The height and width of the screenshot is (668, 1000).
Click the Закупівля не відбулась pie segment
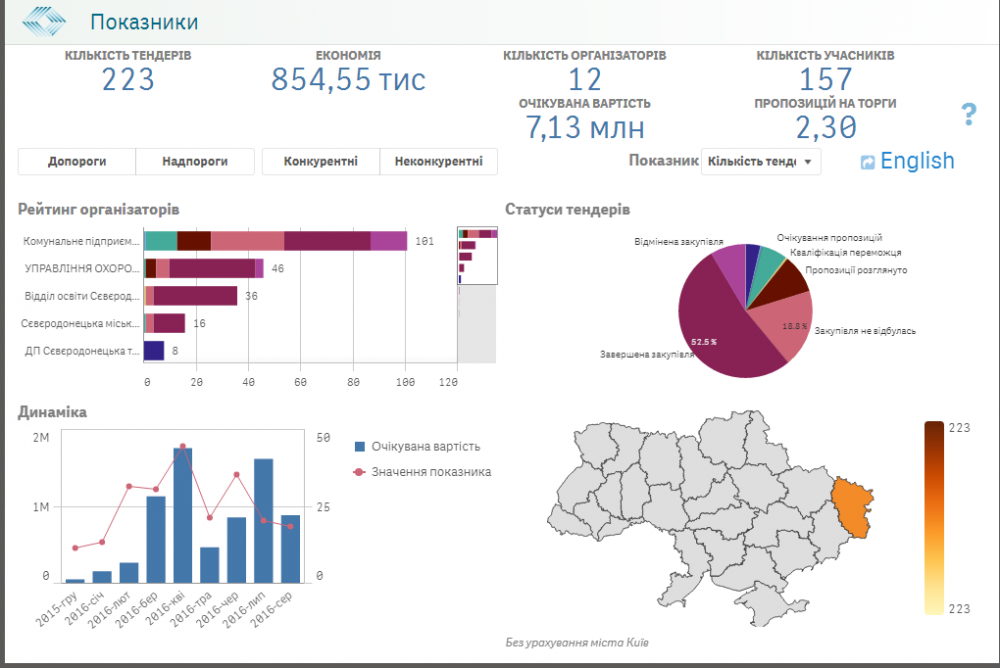[785, 325]
